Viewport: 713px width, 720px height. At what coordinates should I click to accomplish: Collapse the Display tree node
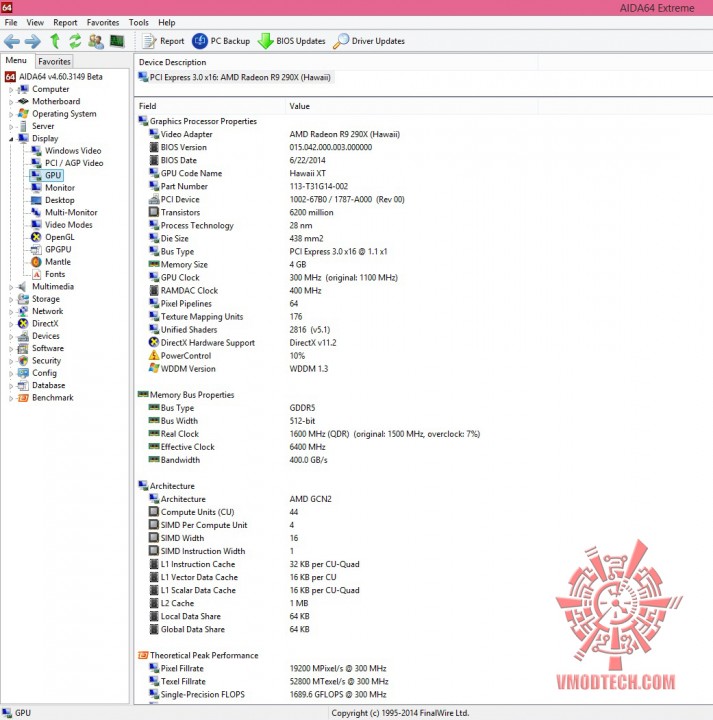coord(11,139)
